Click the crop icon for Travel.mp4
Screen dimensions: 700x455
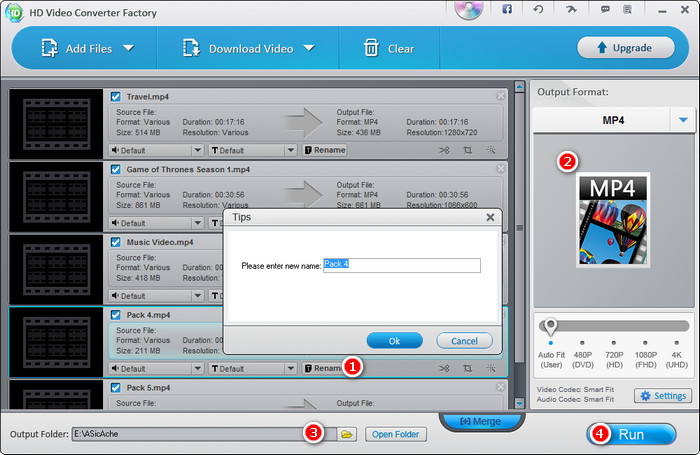tap(467, 150)
